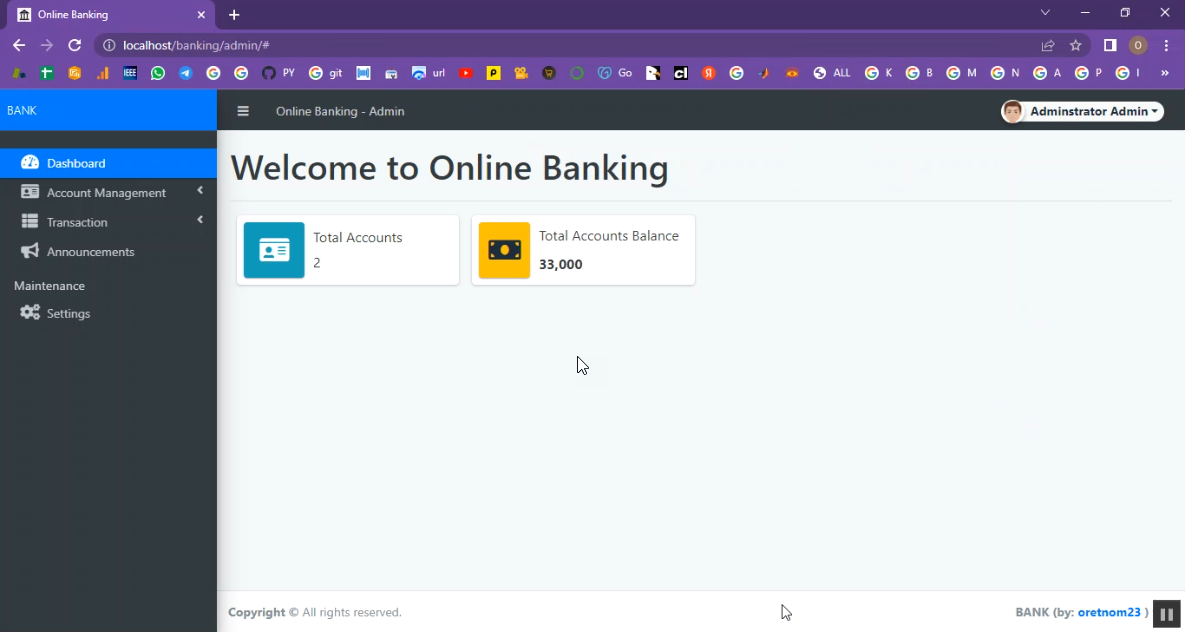Open the IEEE bookmark
The height and width of the screenshot is (632, 1185).
[130, 73]
